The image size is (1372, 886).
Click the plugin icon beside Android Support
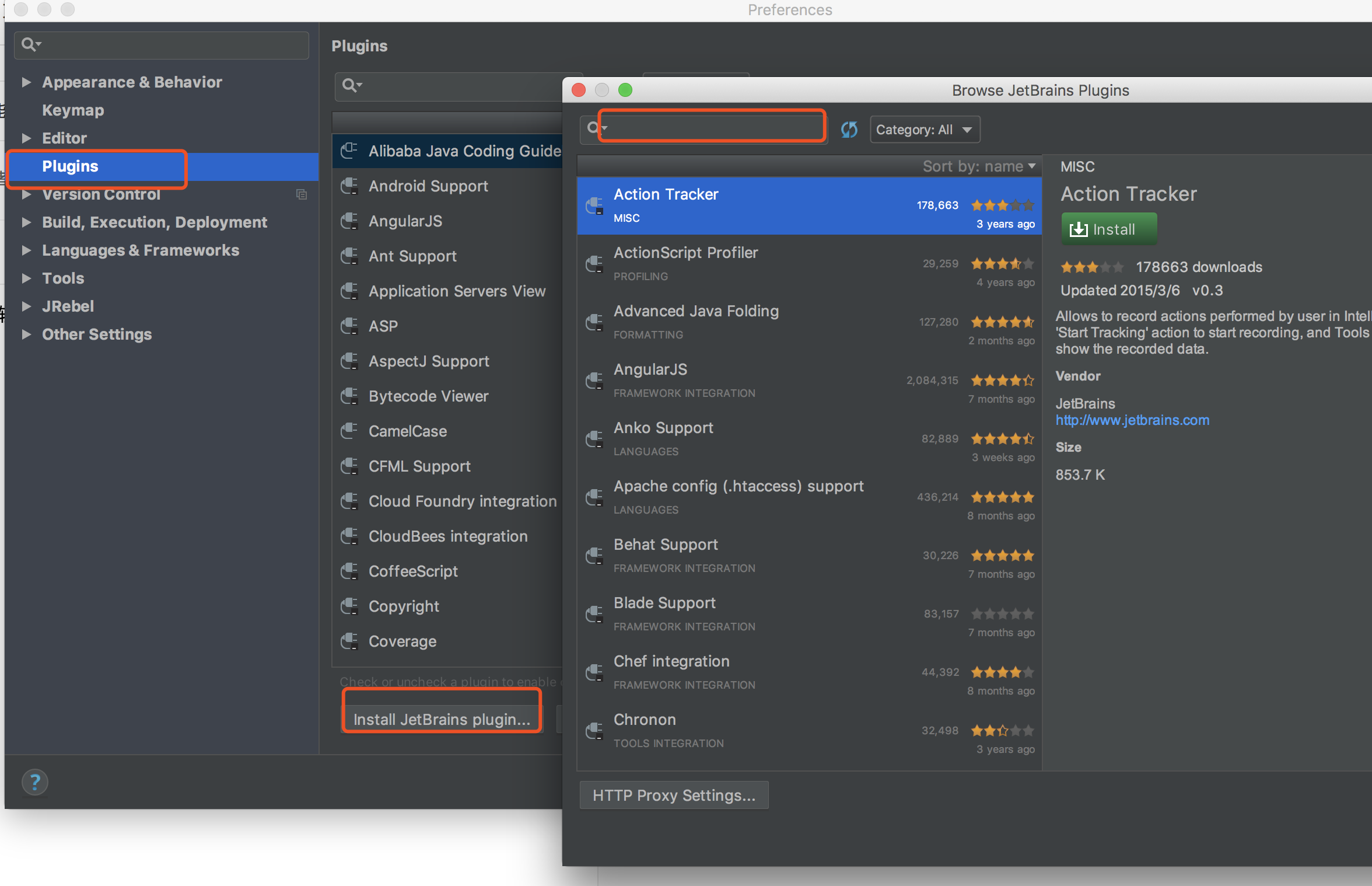pos(349,186)
